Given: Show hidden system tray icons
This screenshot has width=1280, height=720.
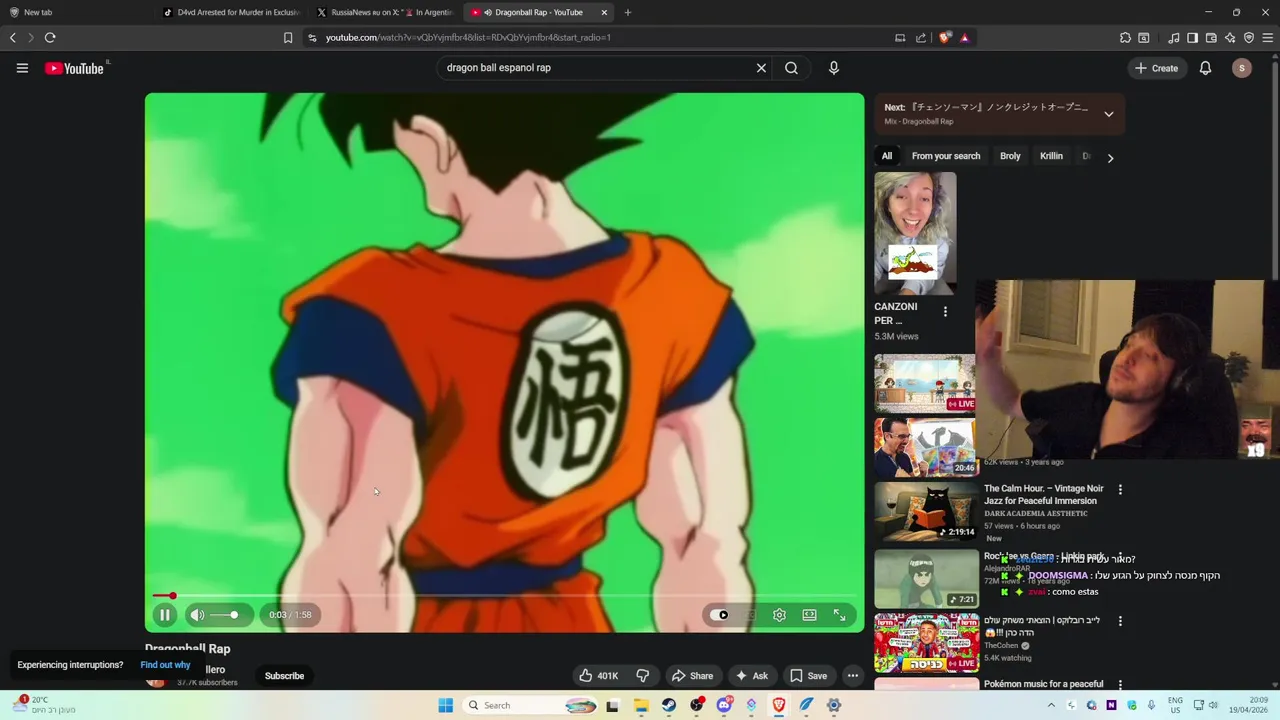Looking at the screenshot, I should 1051,705.
